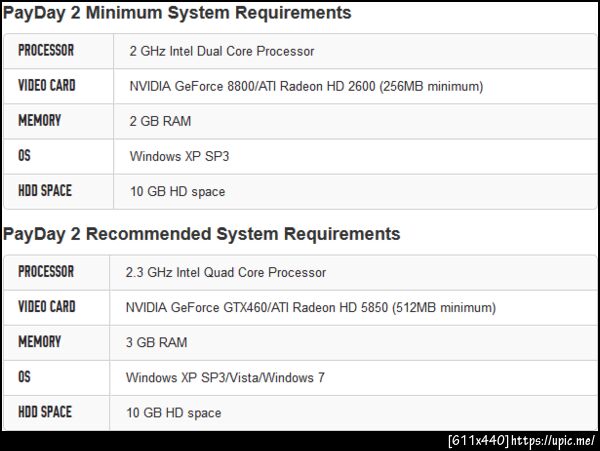The width and height of the screenshot is (600, 451).
Task: Click the 2 GHz Intel Dual Core Processor text
Action: tap(221, 51)
